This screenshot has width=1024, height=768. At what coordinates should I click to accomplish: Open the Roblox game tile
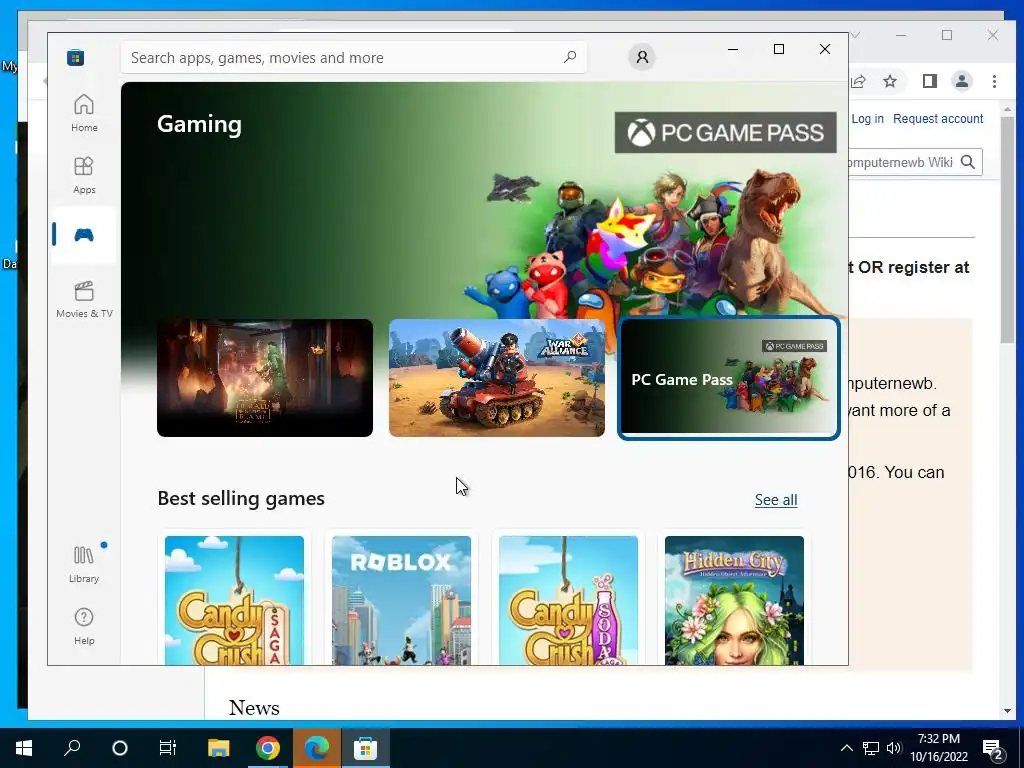[402, 600]
